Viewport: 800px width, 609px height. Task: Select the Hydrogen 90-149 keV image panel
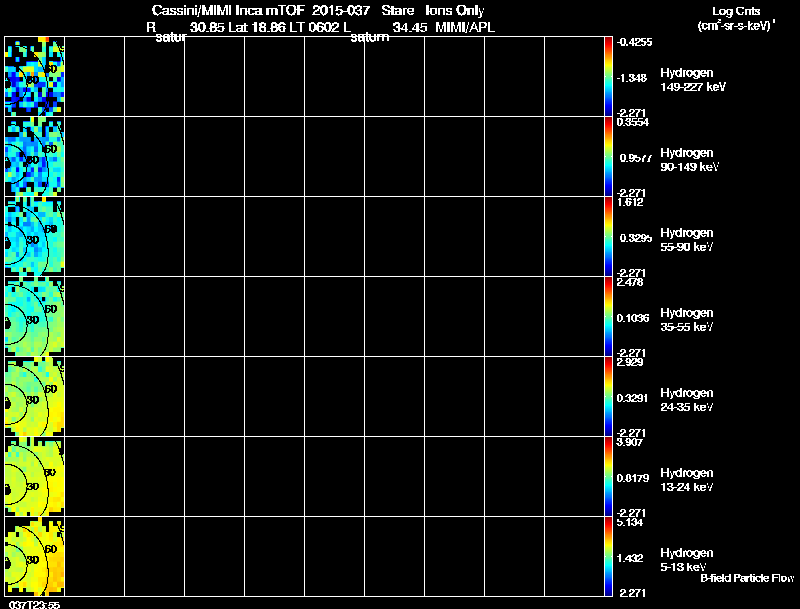click(x=34, y=157)
